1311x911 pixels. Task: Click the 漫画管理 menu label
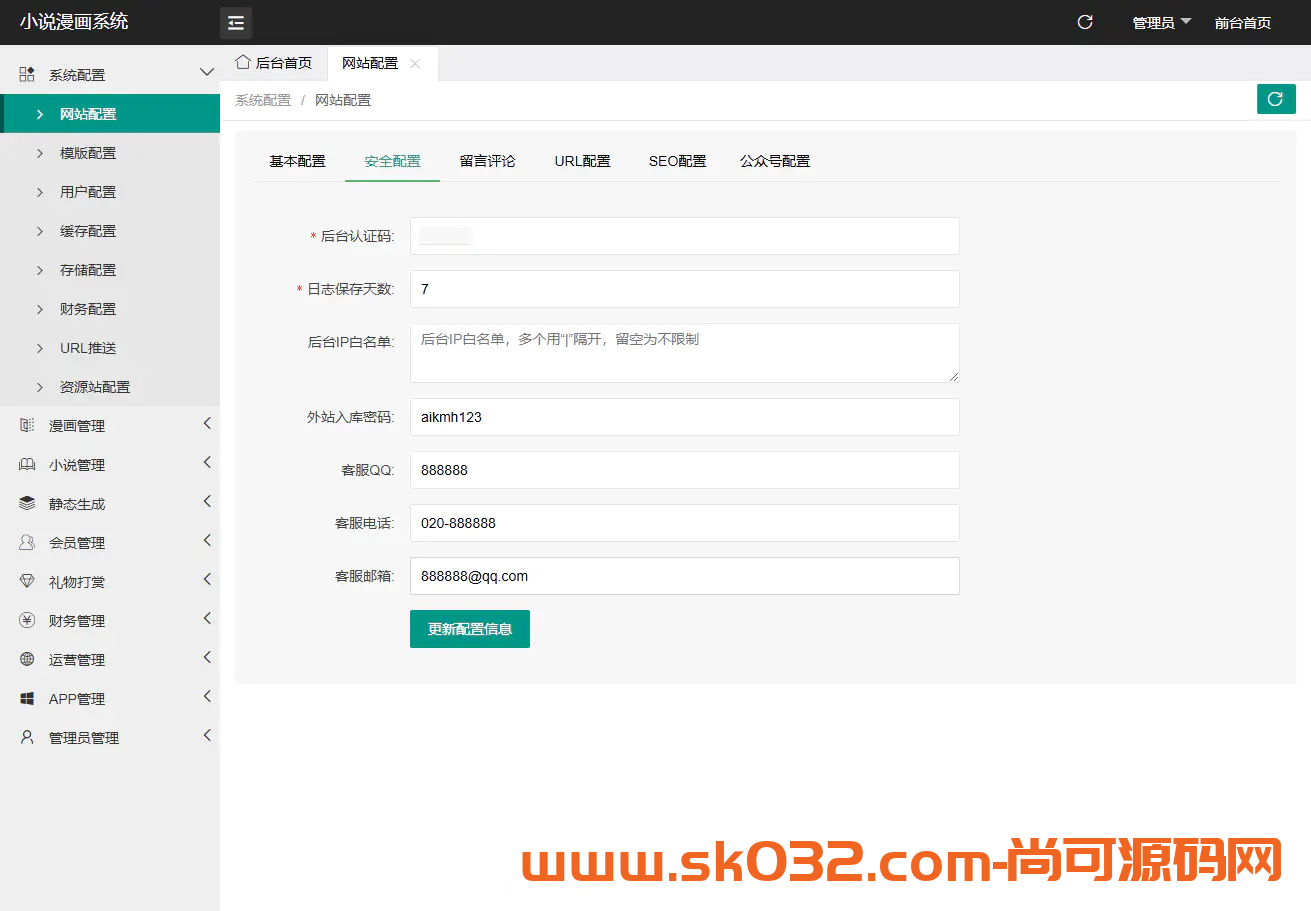point(77,426)
